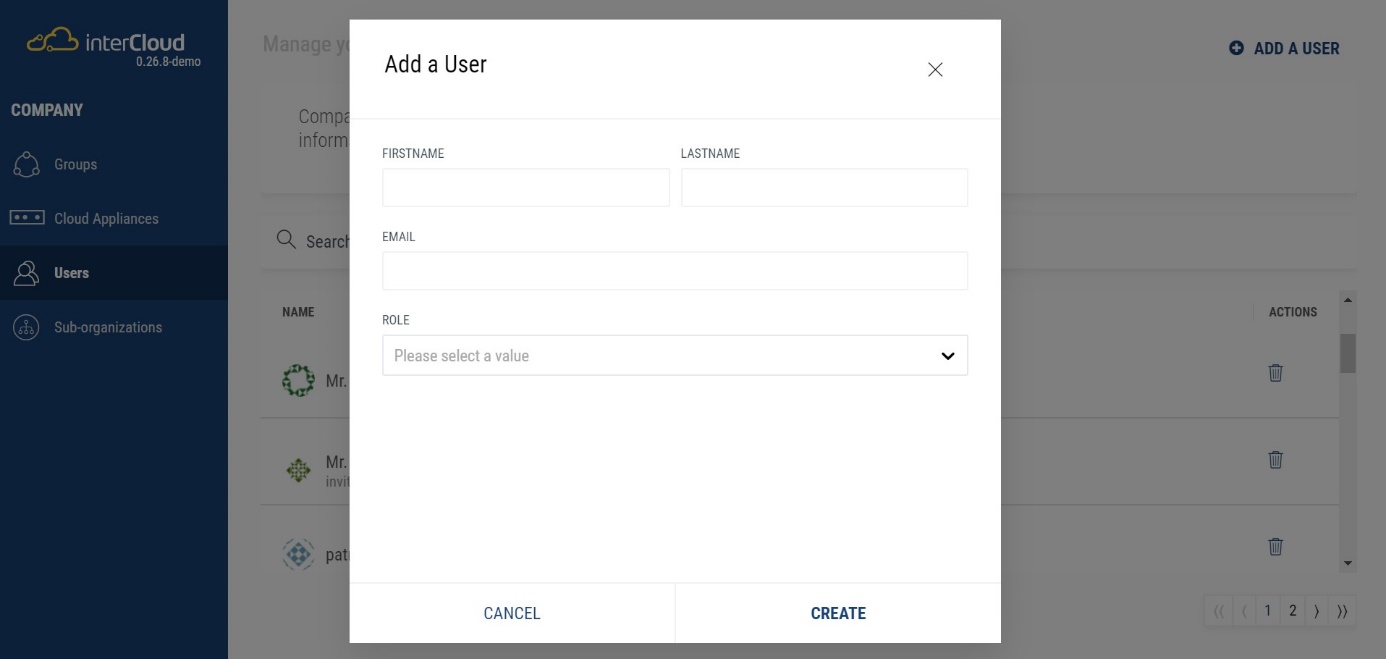Viewport: 1386px width, 659px height.
Task: Cancel the Add a User form
Action: pyautogui.click(x=512, y=613)
